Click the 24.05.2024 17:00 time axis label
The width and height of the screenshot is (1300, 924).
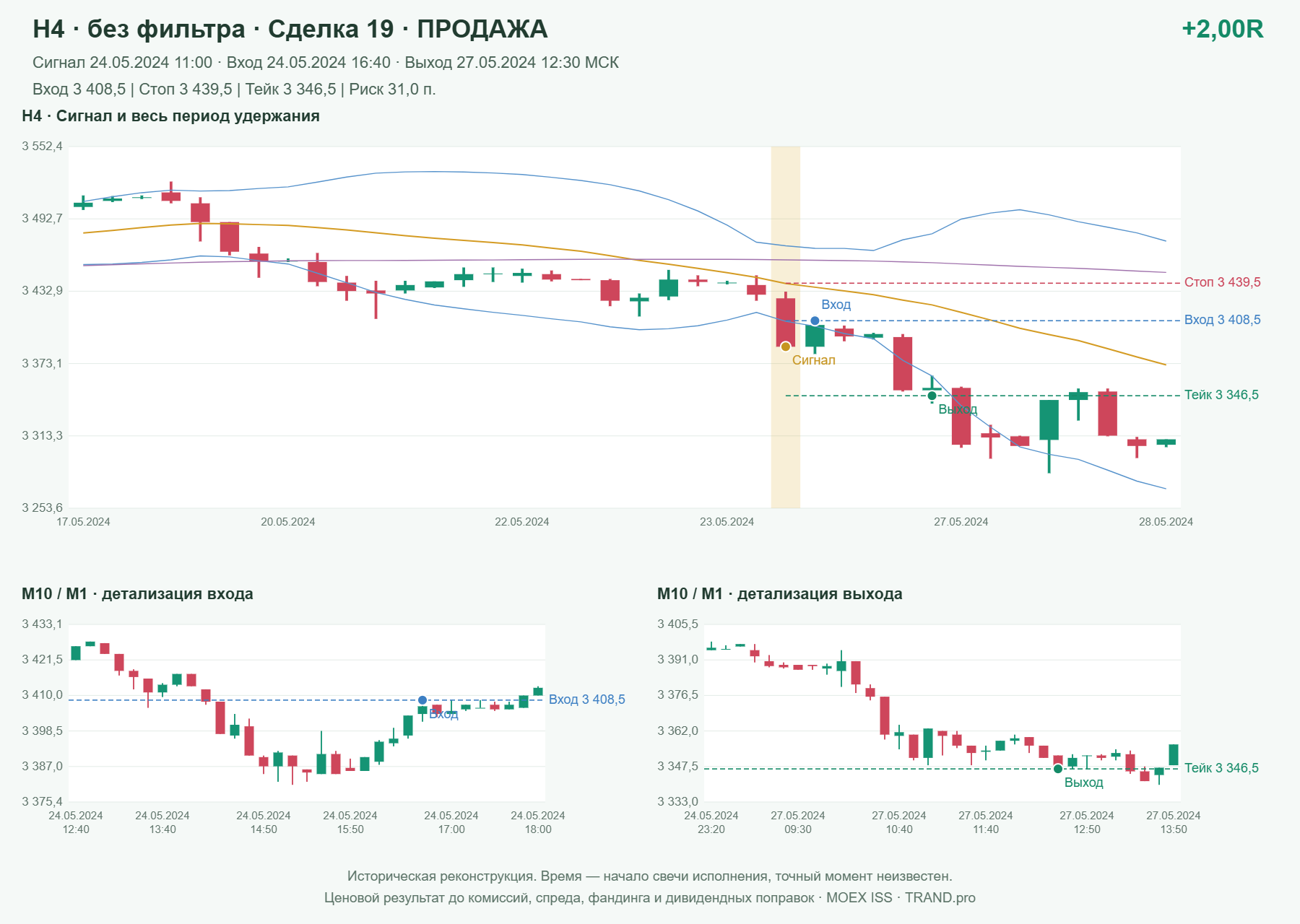[451, 822]
